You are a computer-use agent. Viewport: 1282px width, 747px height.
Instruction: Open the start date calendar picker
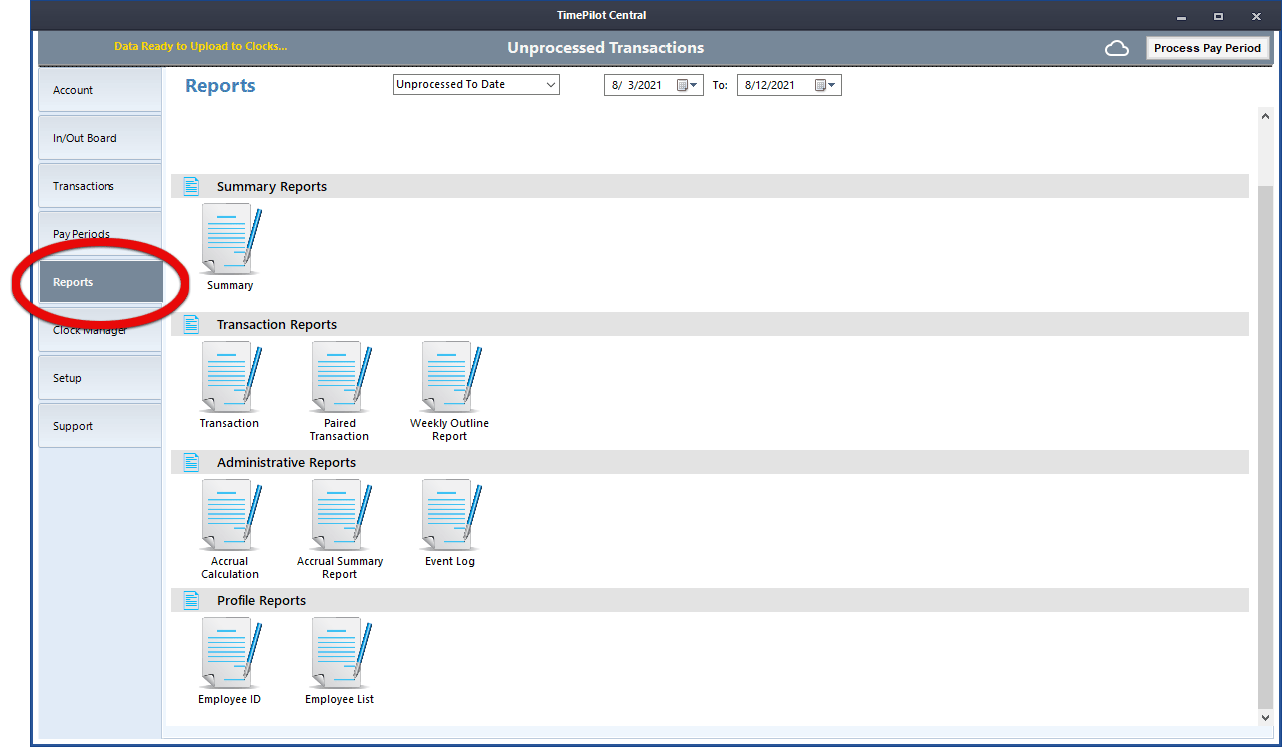[688, 85]
